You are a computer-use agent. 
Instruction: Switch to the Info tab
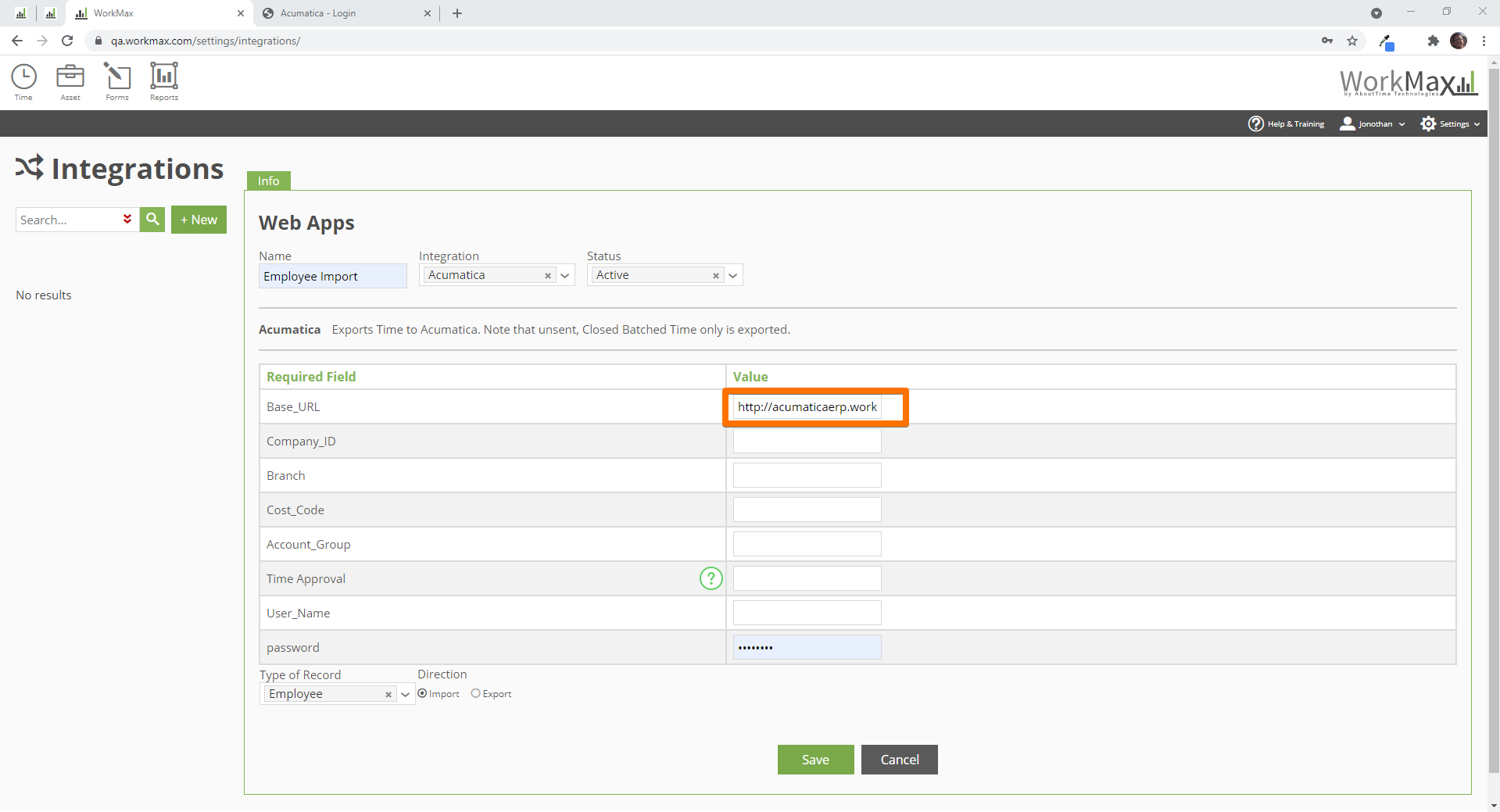click(x=269, y=181)
